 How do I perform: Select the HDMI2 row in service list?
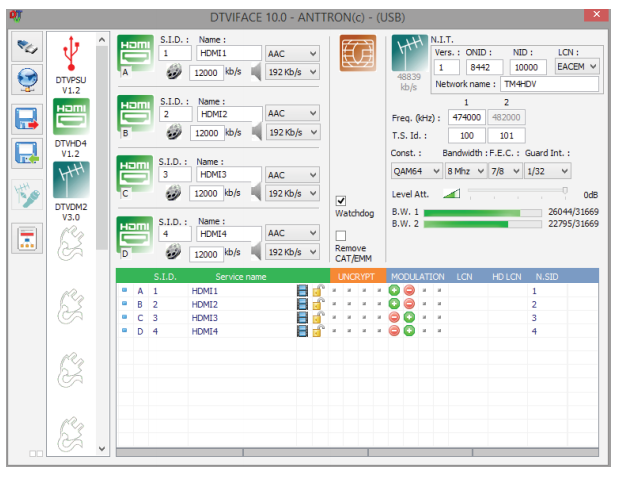[x=205, y=304]
